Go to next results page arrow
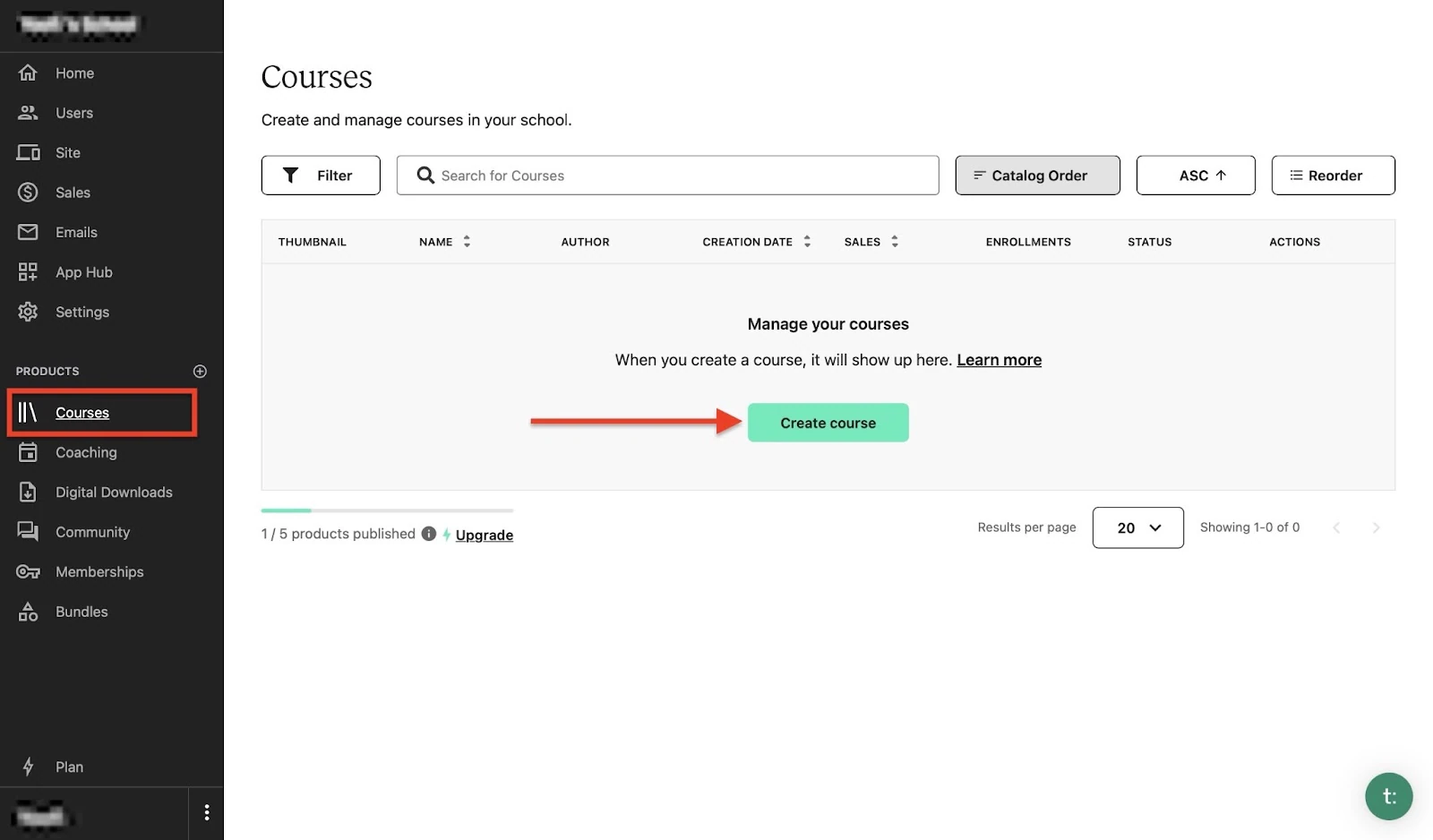 pos(1376,527)
